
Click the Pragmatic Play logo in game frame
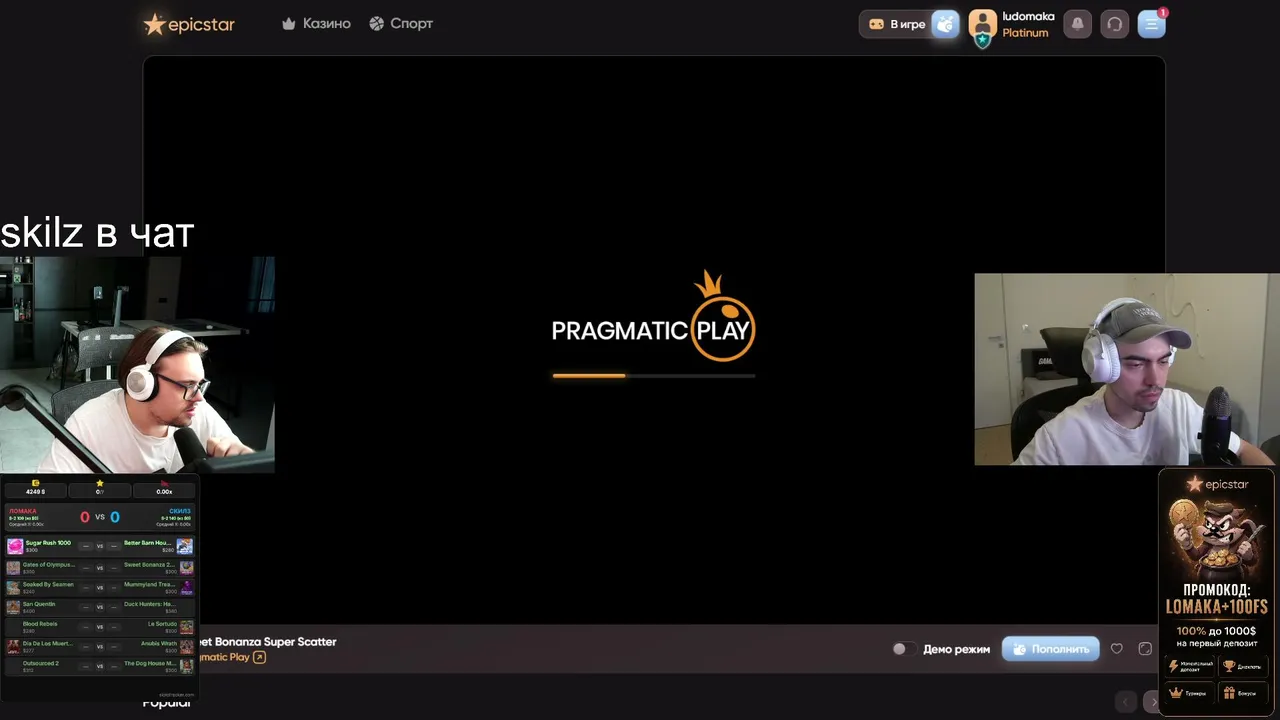point(653,316)
